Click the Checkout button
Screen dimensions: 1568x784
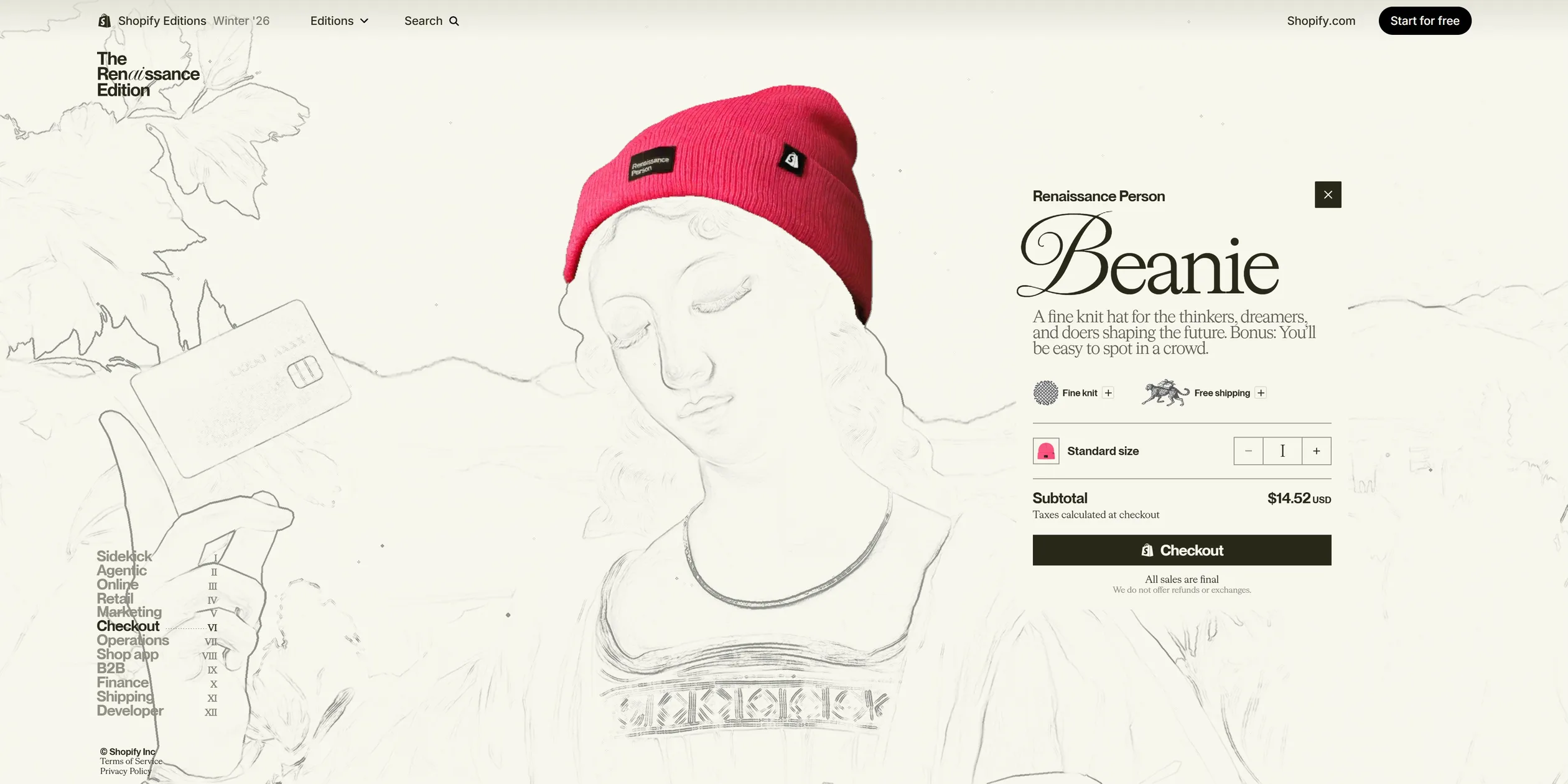tap(1182, 550)
